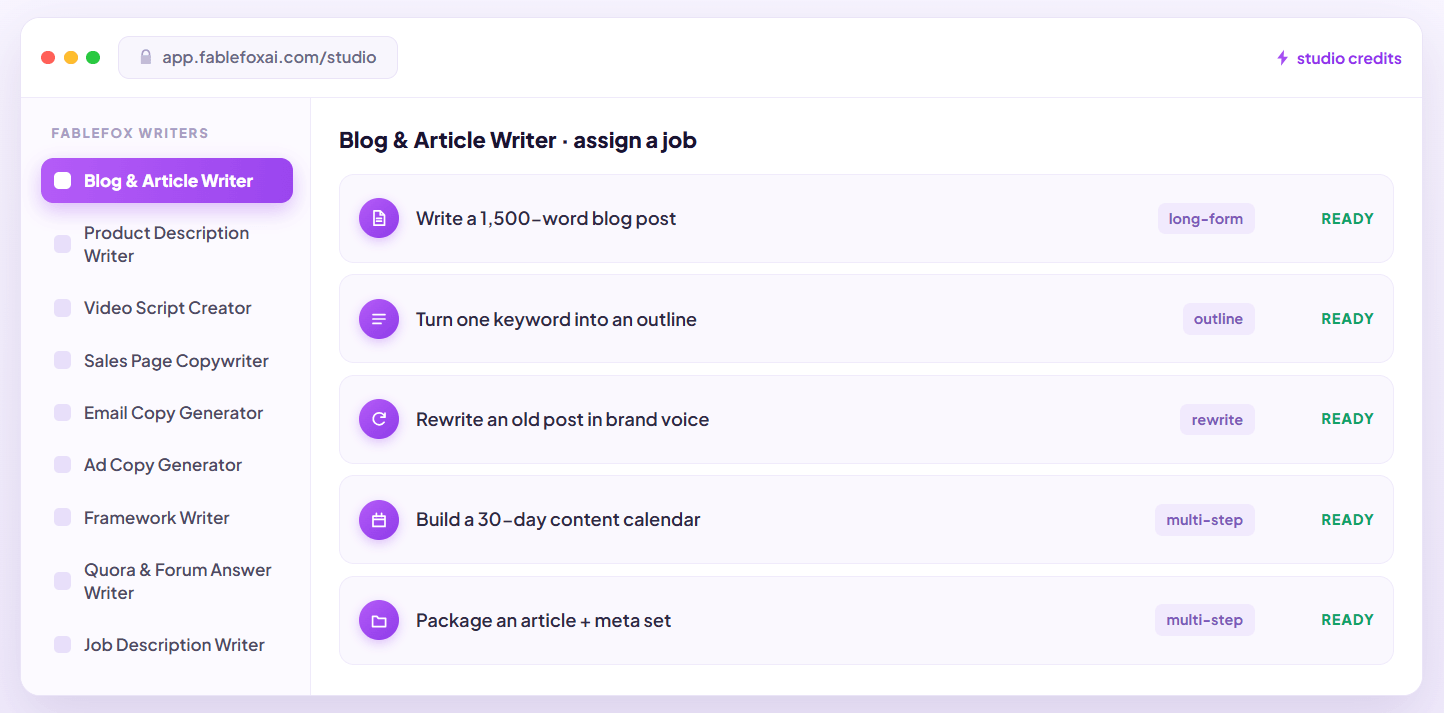Image resolution: width=1444 pixels, height=713 pixels.
Task: Open the Product Description Writer
Action: point(167,244)
